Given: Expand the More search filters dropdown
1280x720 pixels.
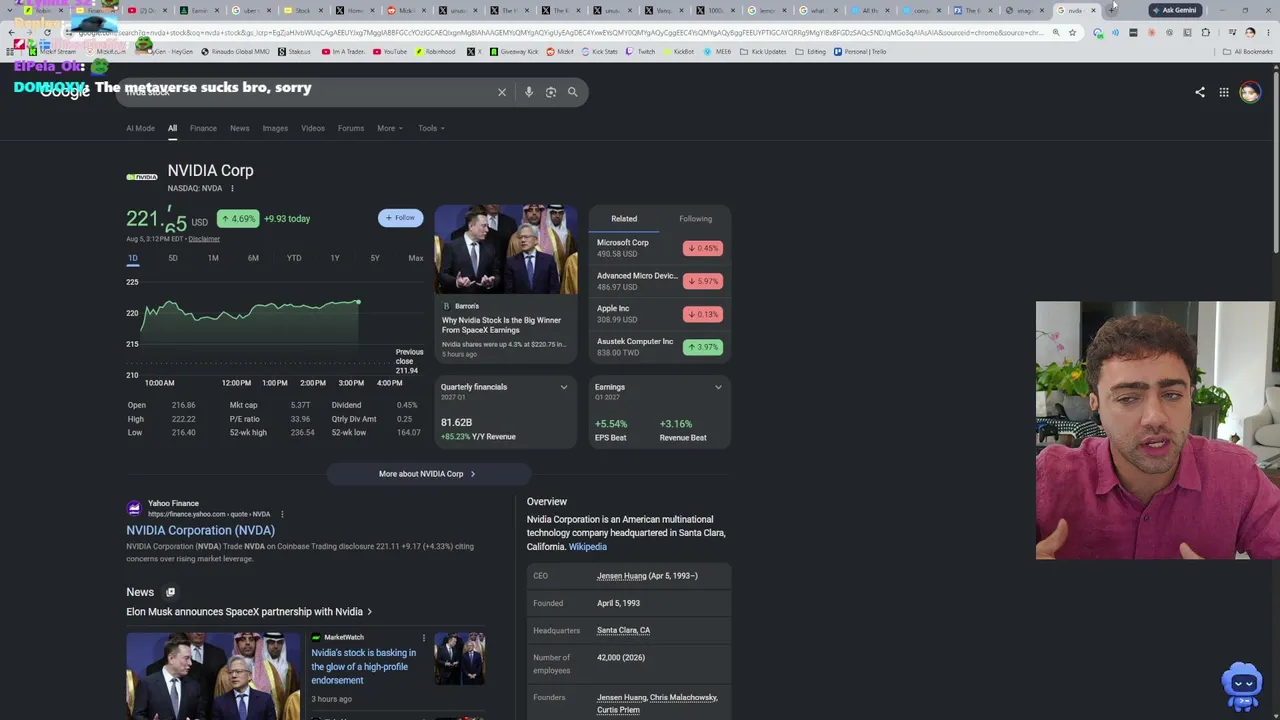Looking at the screenshot, I should [x=390, y=128].
